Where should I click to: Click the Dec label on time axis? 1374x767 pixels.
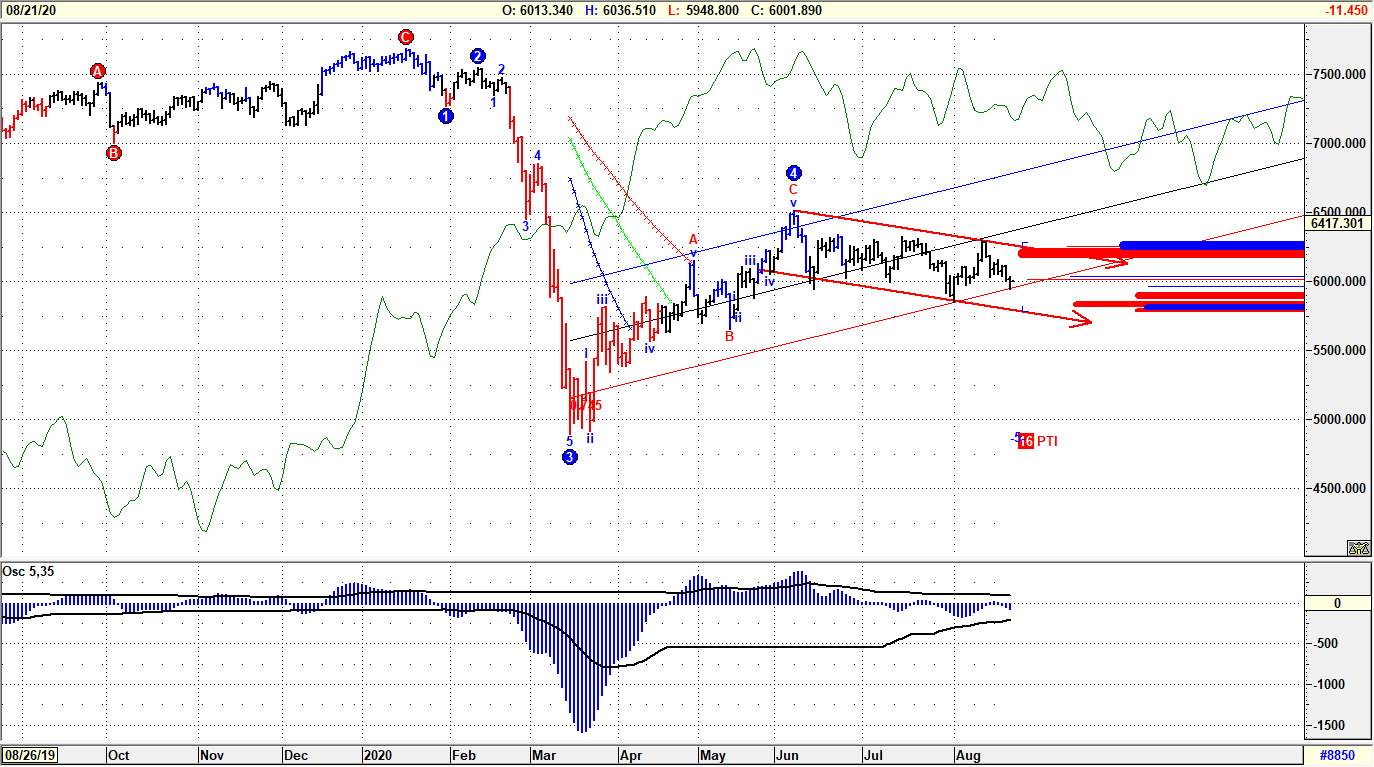pos(297,756)
